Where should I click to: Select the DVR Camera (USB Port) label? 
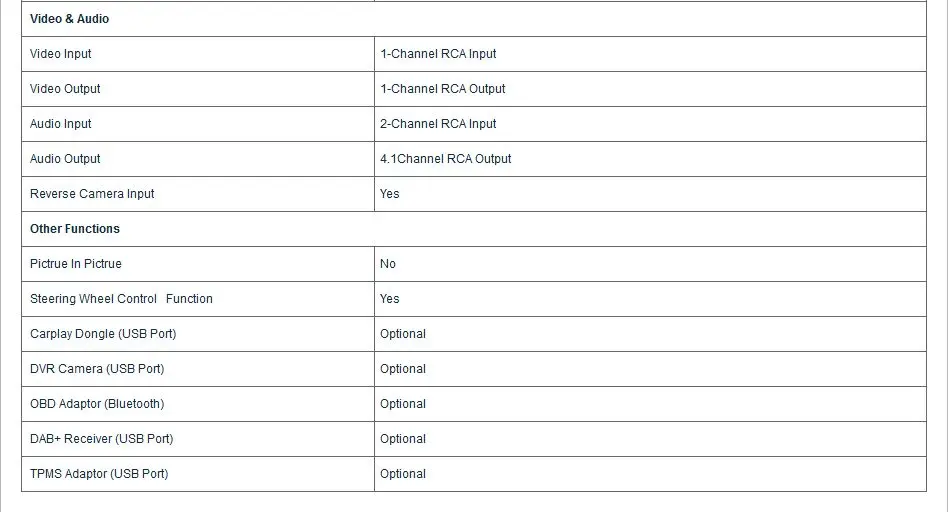(x=97, y=369)
